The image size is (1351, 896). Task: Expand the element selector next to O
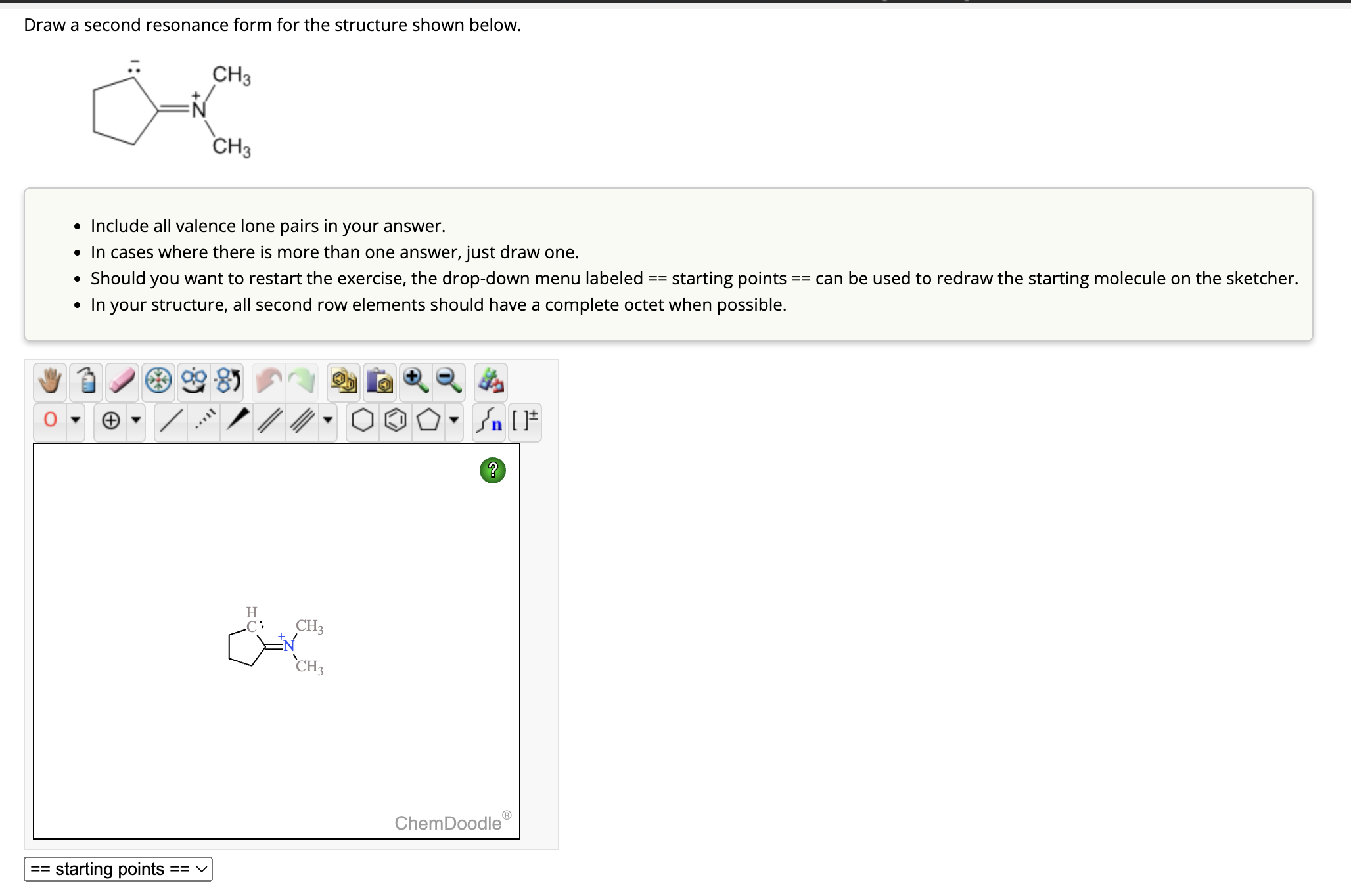point(75,420)
